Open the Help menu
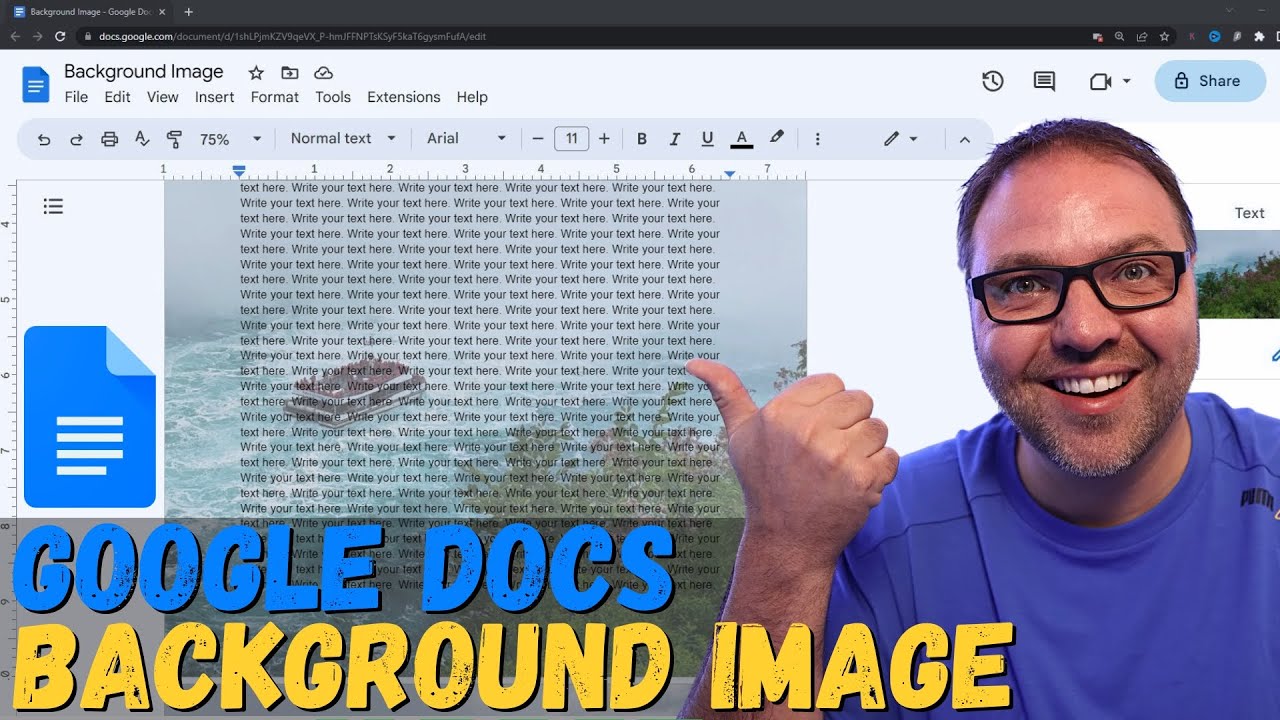 (x=472, y=97)
